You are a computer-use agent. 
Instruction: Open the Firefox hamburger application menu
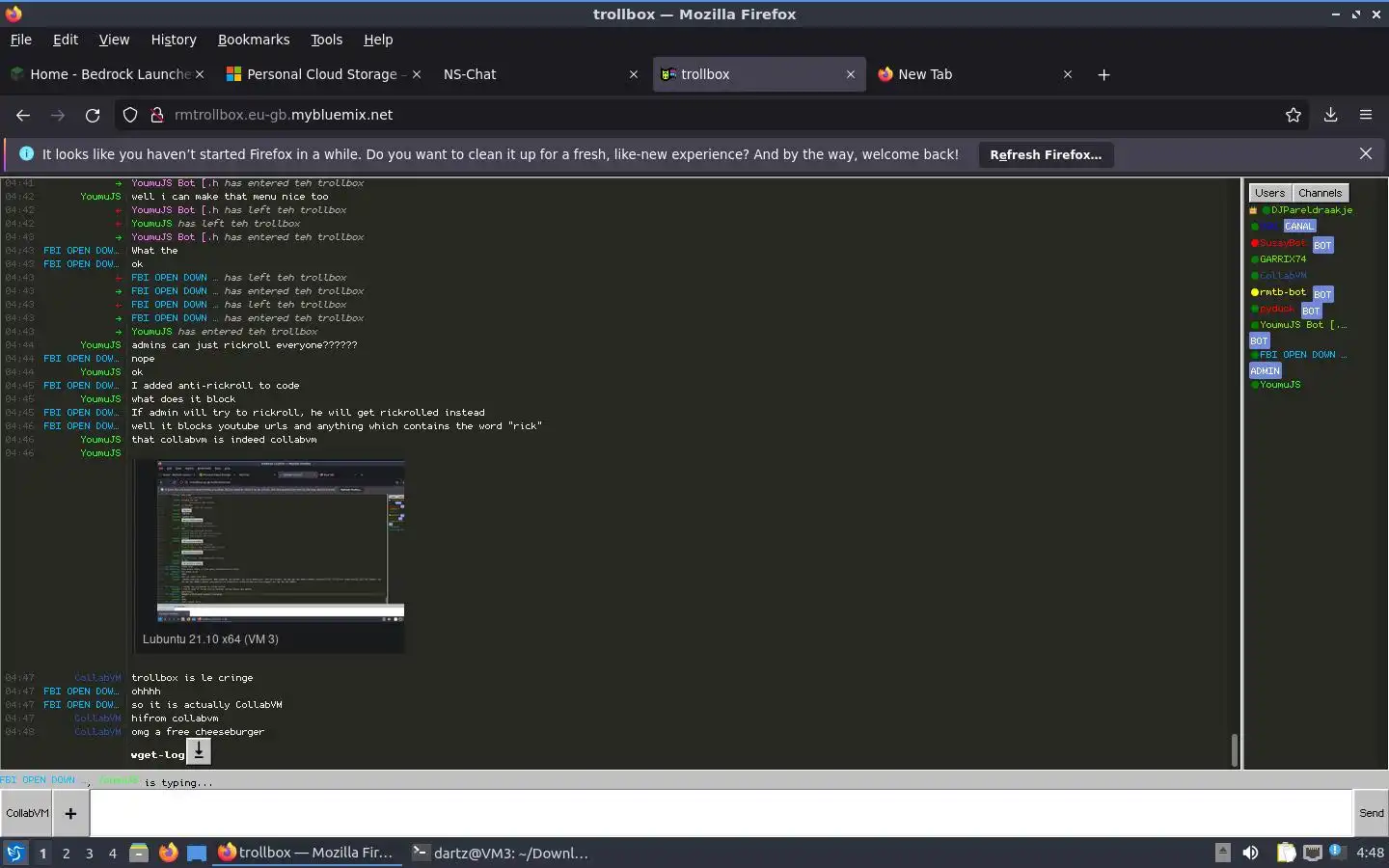(1366, 115)
